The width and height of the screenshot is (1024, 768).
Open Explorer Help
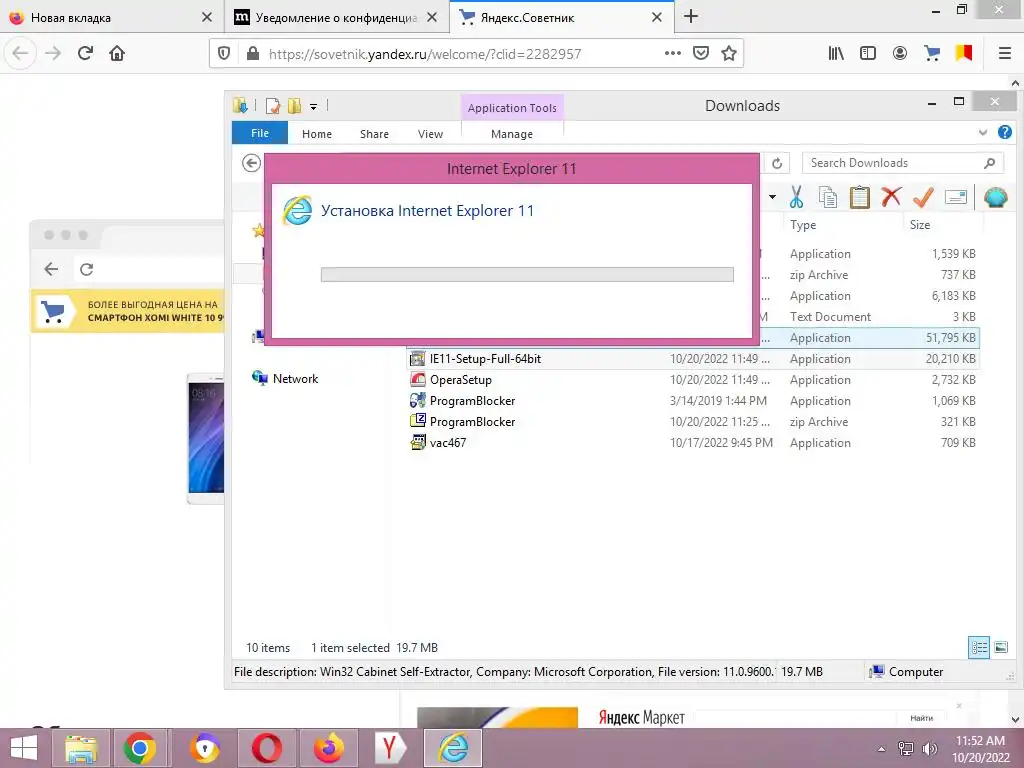click(x=1004, y=133)
